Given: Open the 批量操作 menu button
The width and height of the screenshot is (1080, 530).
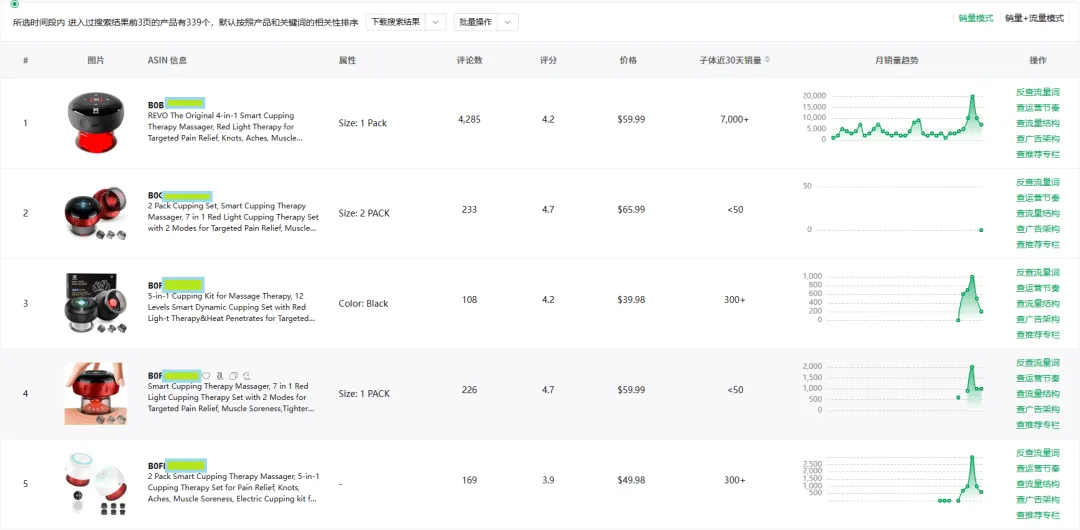Looking at the screenshot, I should pos(475,22).
